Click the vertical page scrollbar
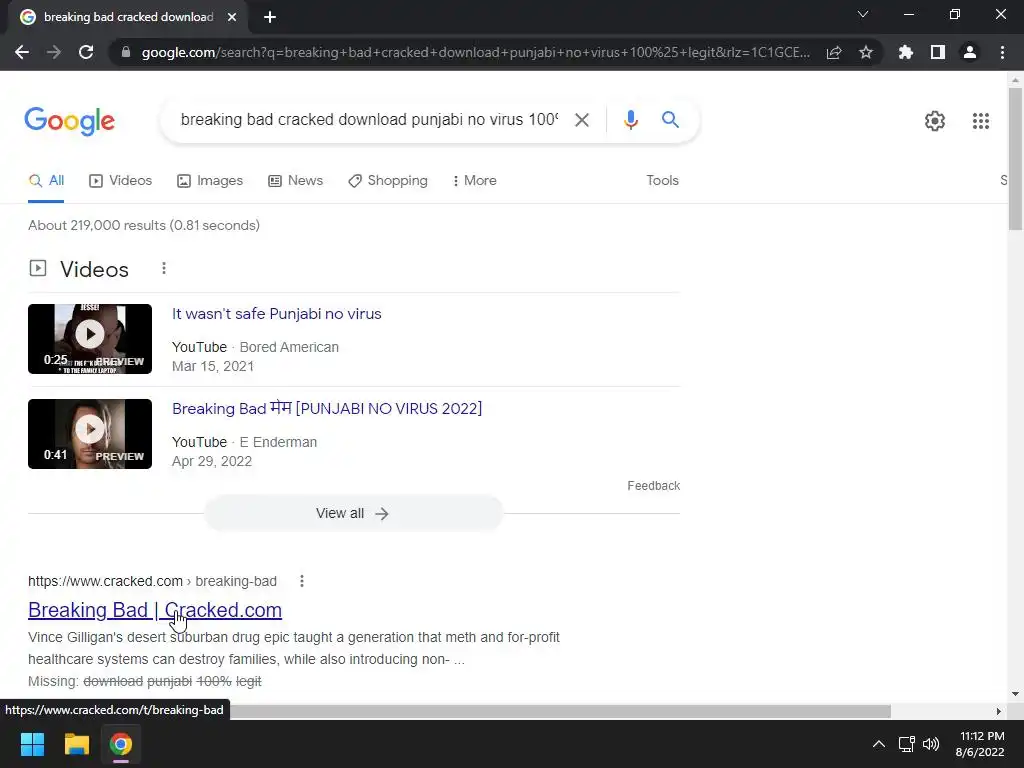1024x768 pixels. (1015, 159)
